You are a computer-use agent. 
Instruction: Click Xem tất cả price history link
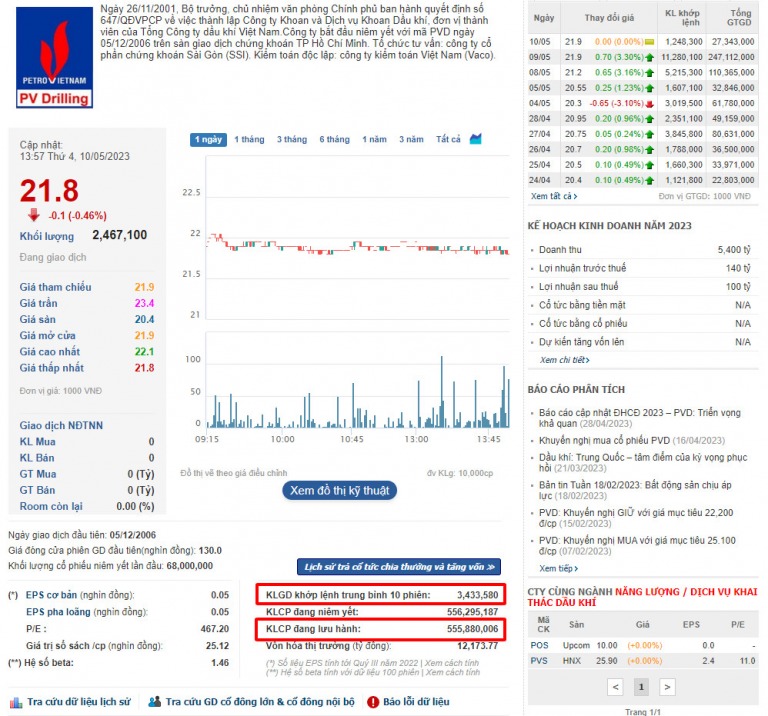[x=554, y=196]
